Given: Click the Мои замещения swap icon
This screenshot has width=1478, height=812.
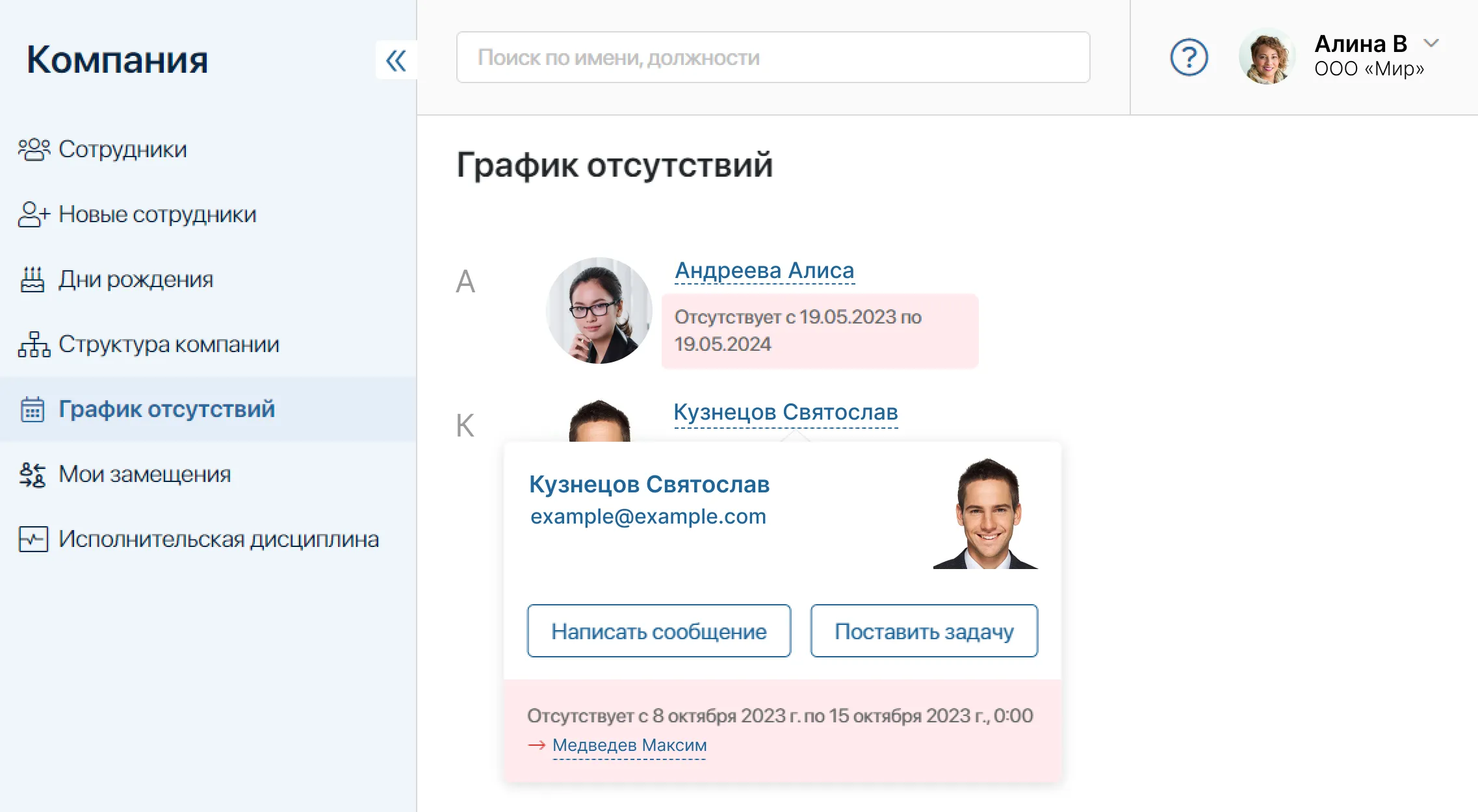Looking at the screenshot, I should click(32, 474).
